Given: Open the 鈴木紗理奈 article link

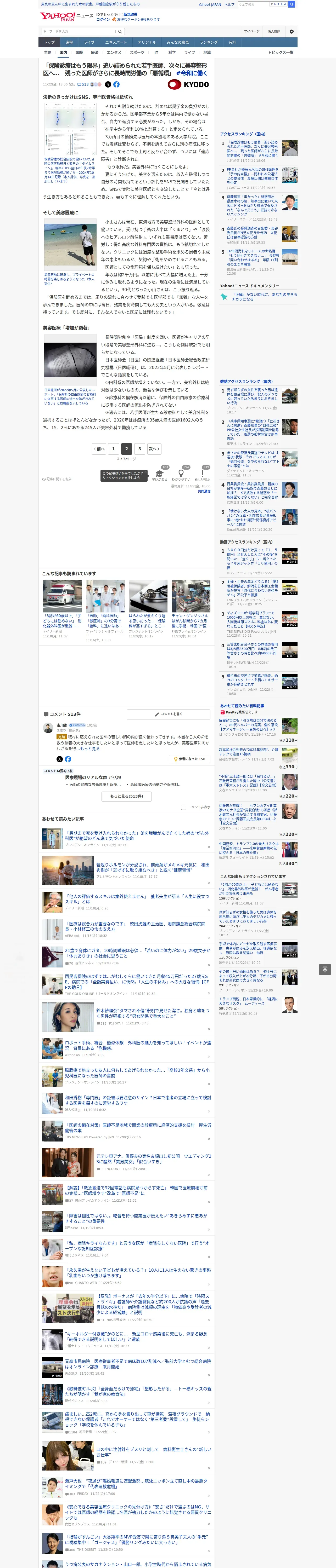Looking at the screenshot, I should tap(153, 1013).
